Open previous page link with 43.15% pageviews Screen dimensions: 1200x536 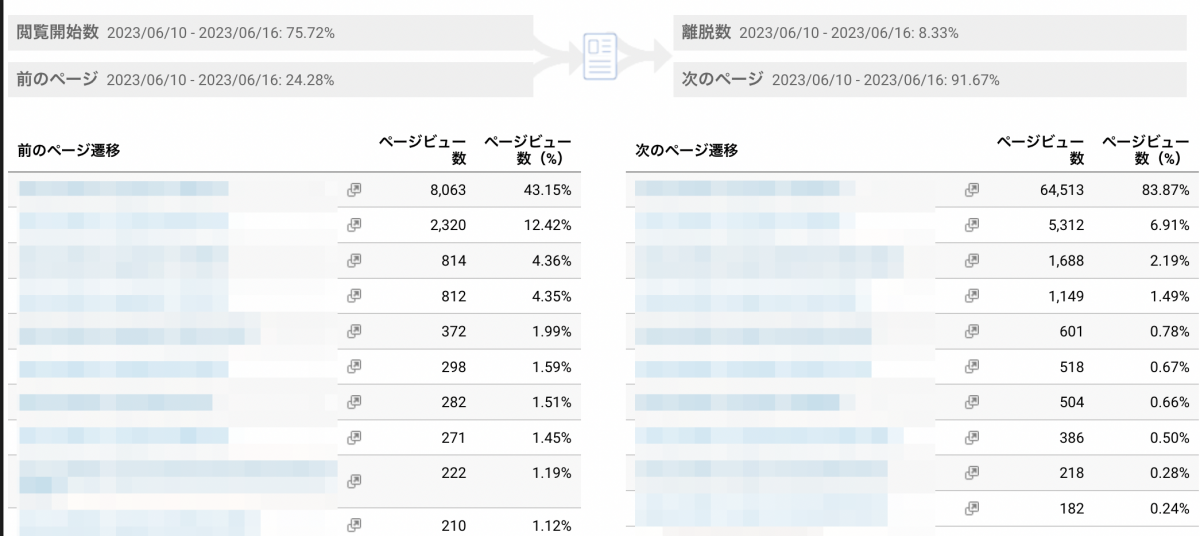[124, 189]
